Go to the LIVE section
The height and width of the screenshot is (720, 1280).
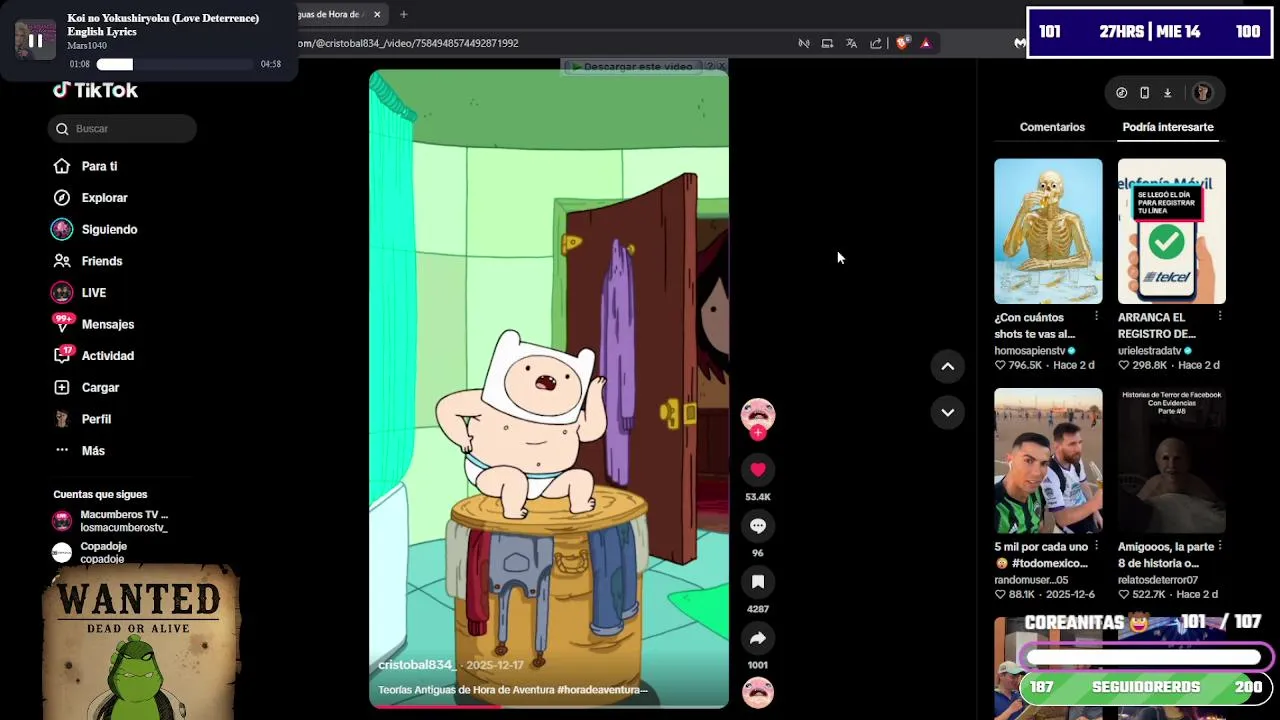(x=93, y=293)
